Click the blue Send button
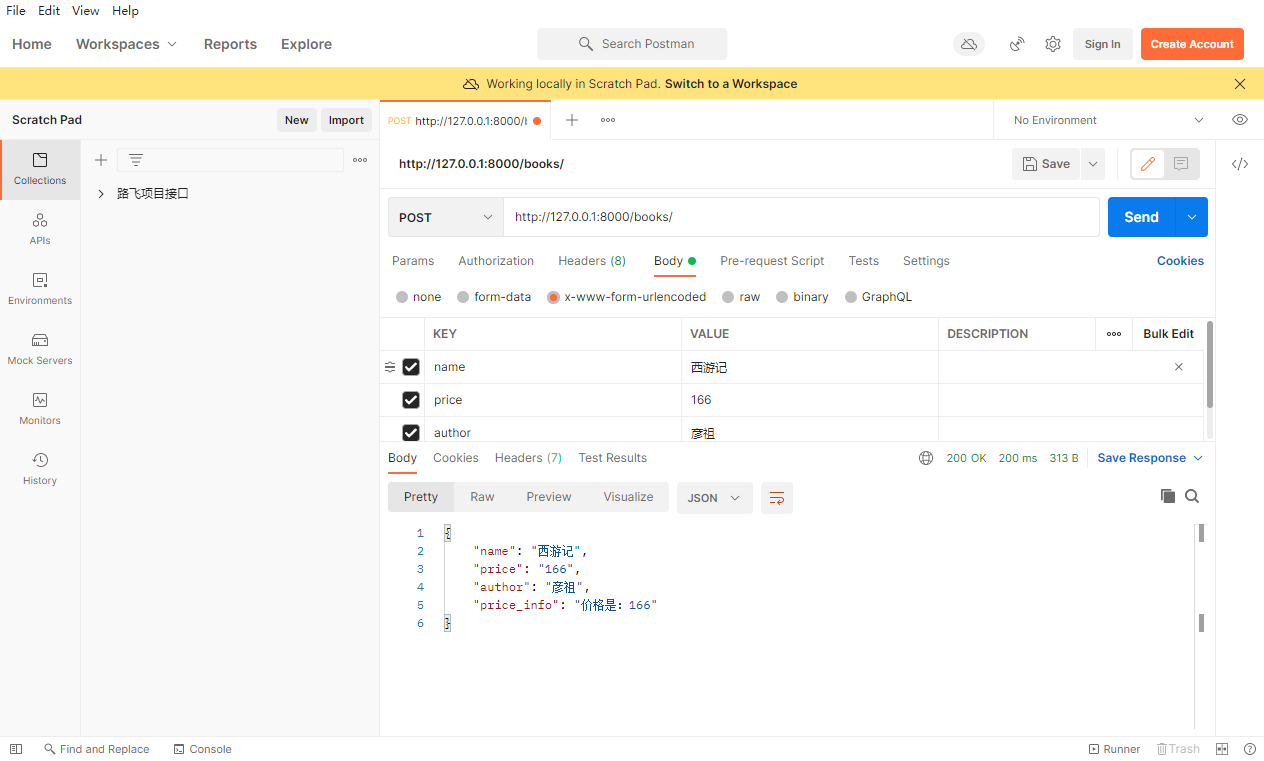 1141,217
